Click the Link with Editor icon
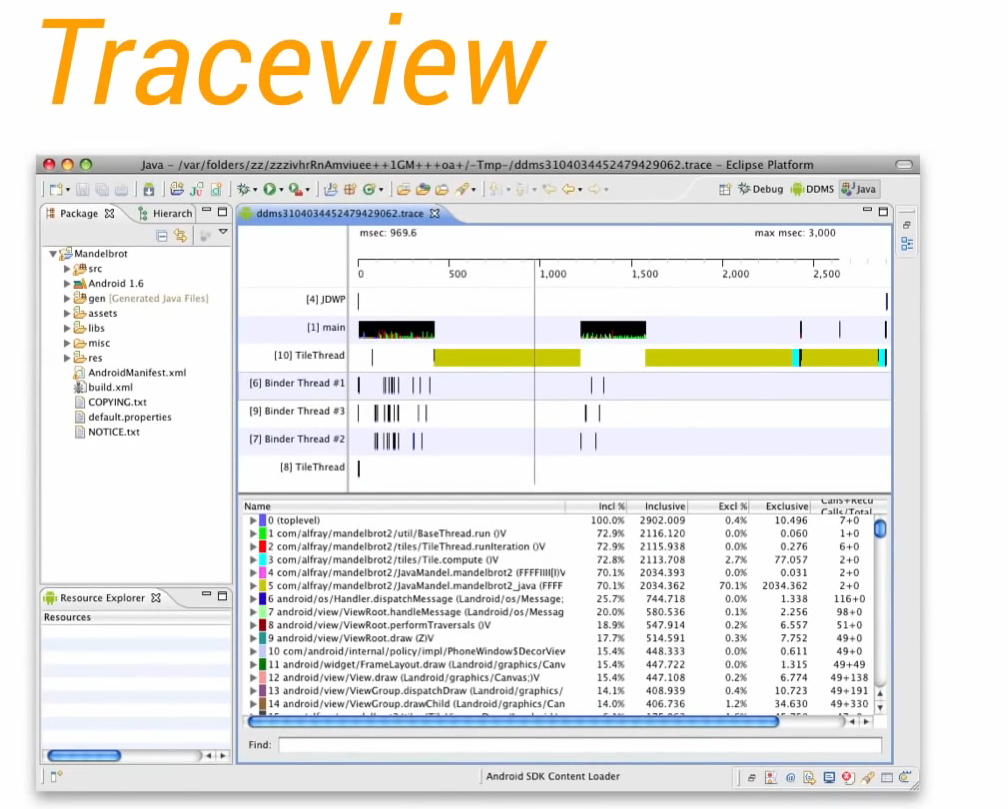Image resolution: width=1008 pixels, height=809 pixels. pyautogui.click(x=180, y=236)
